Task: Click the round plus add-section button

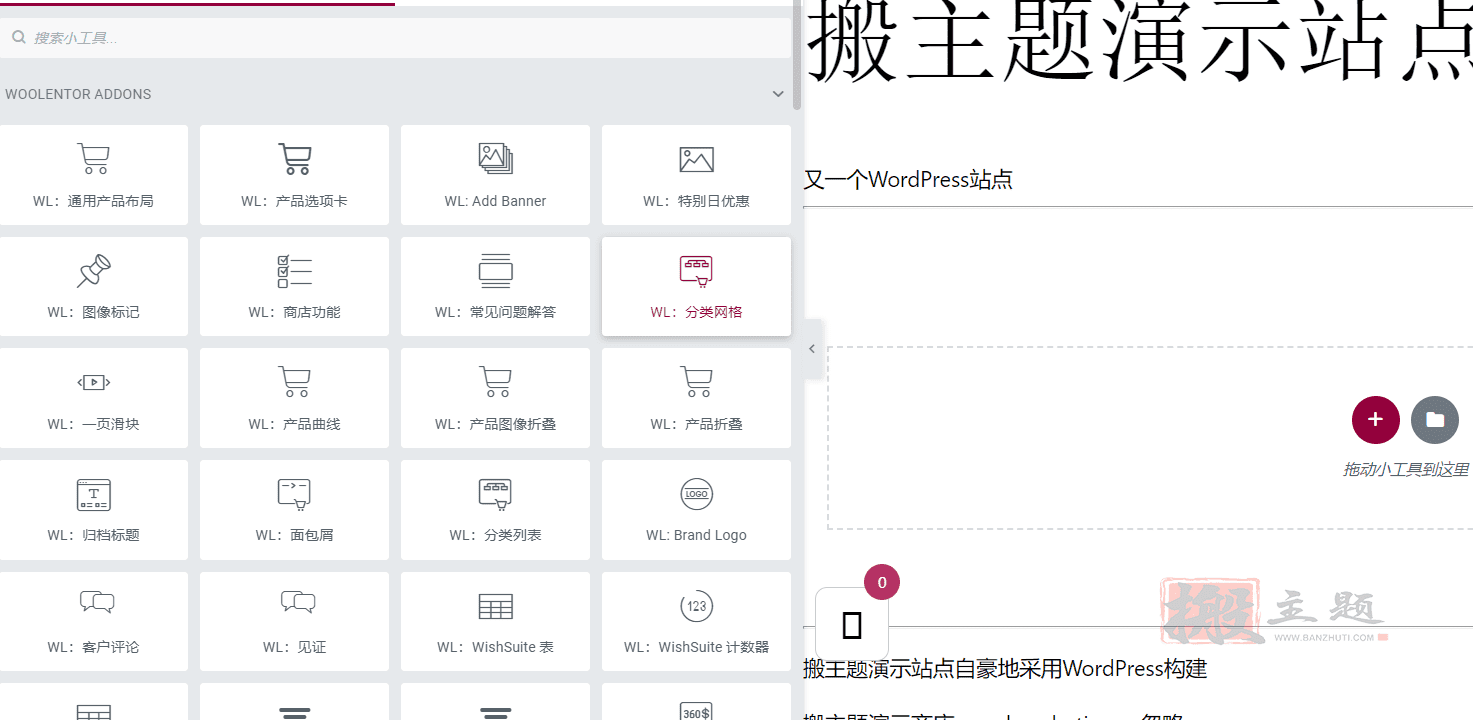Action: 1376,420
